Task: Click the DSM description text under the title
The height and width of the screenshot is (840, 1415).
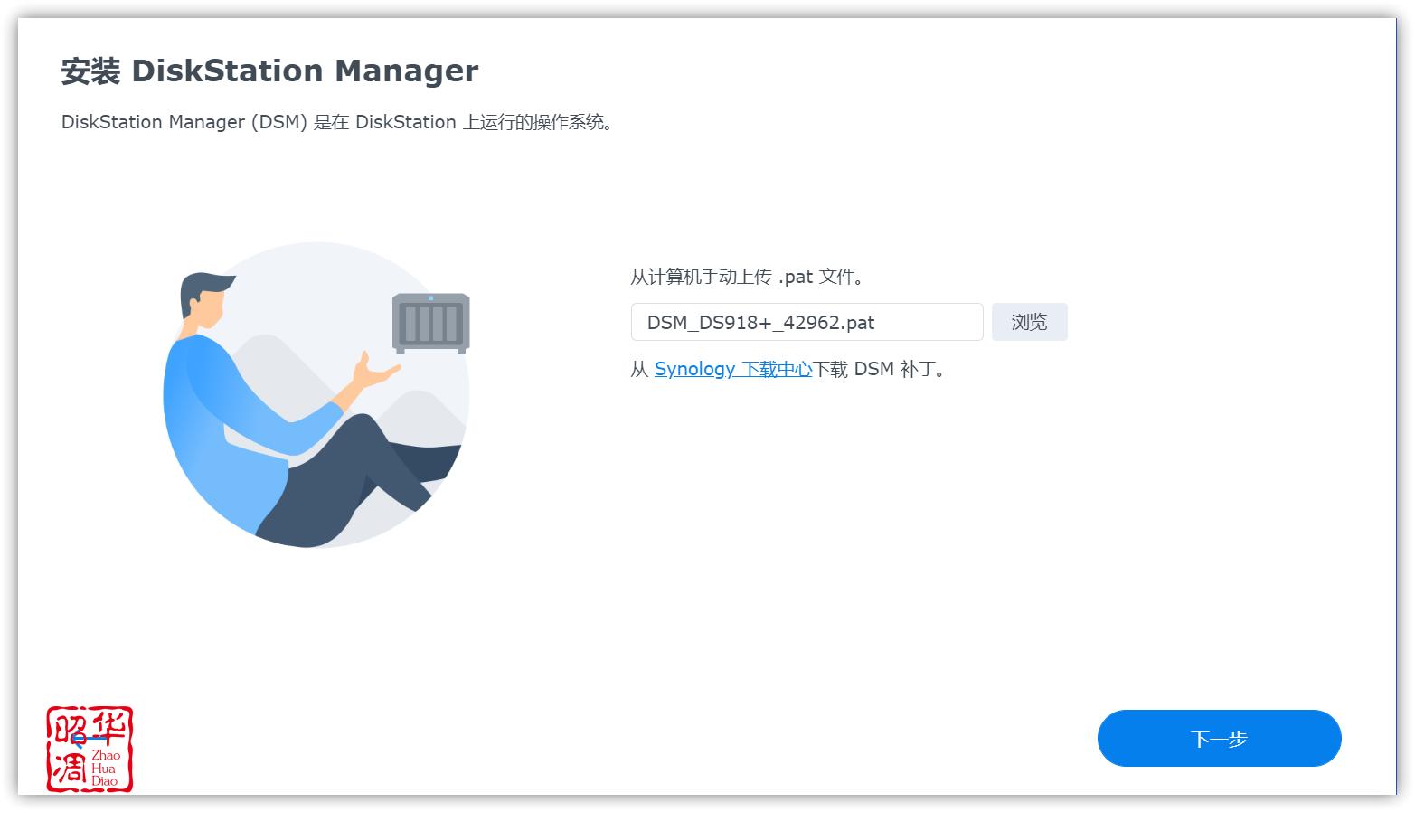Action: tap(337, 122)
